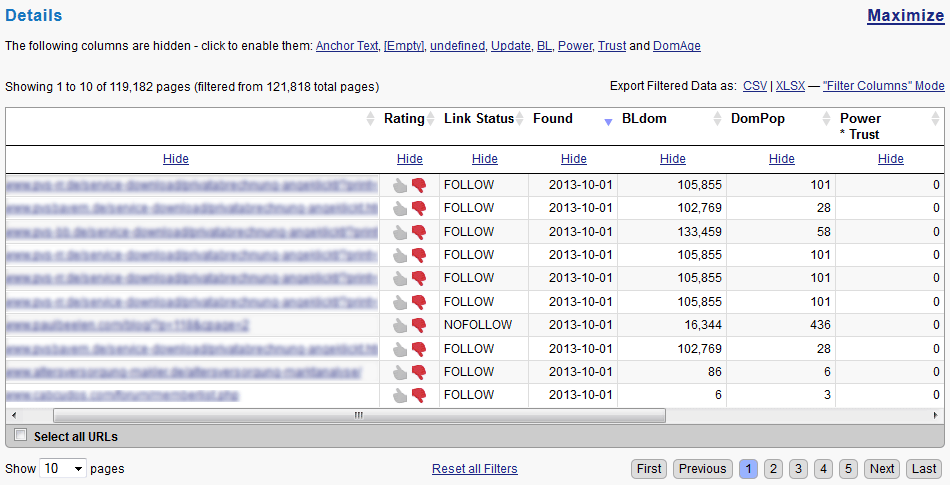This screenshot has height=485, width=950.
Task: Check the Select all URLs checkbox
Action: (x=20, y=435)
